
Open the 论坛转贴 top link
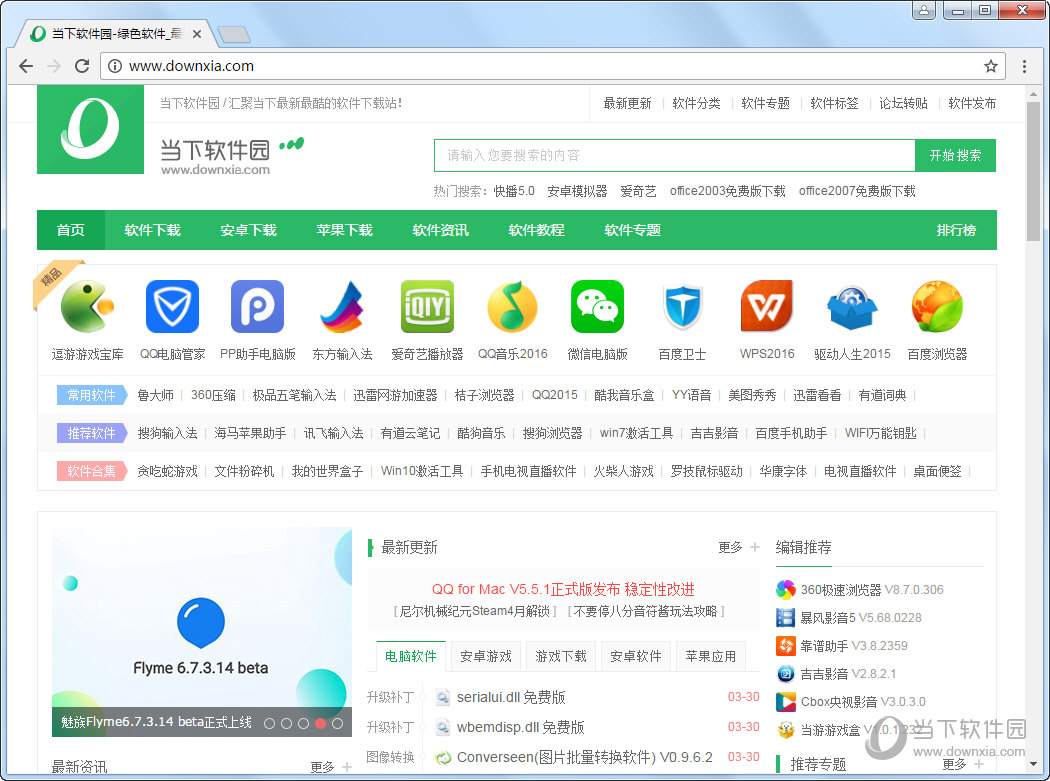(x=903, y=103)
